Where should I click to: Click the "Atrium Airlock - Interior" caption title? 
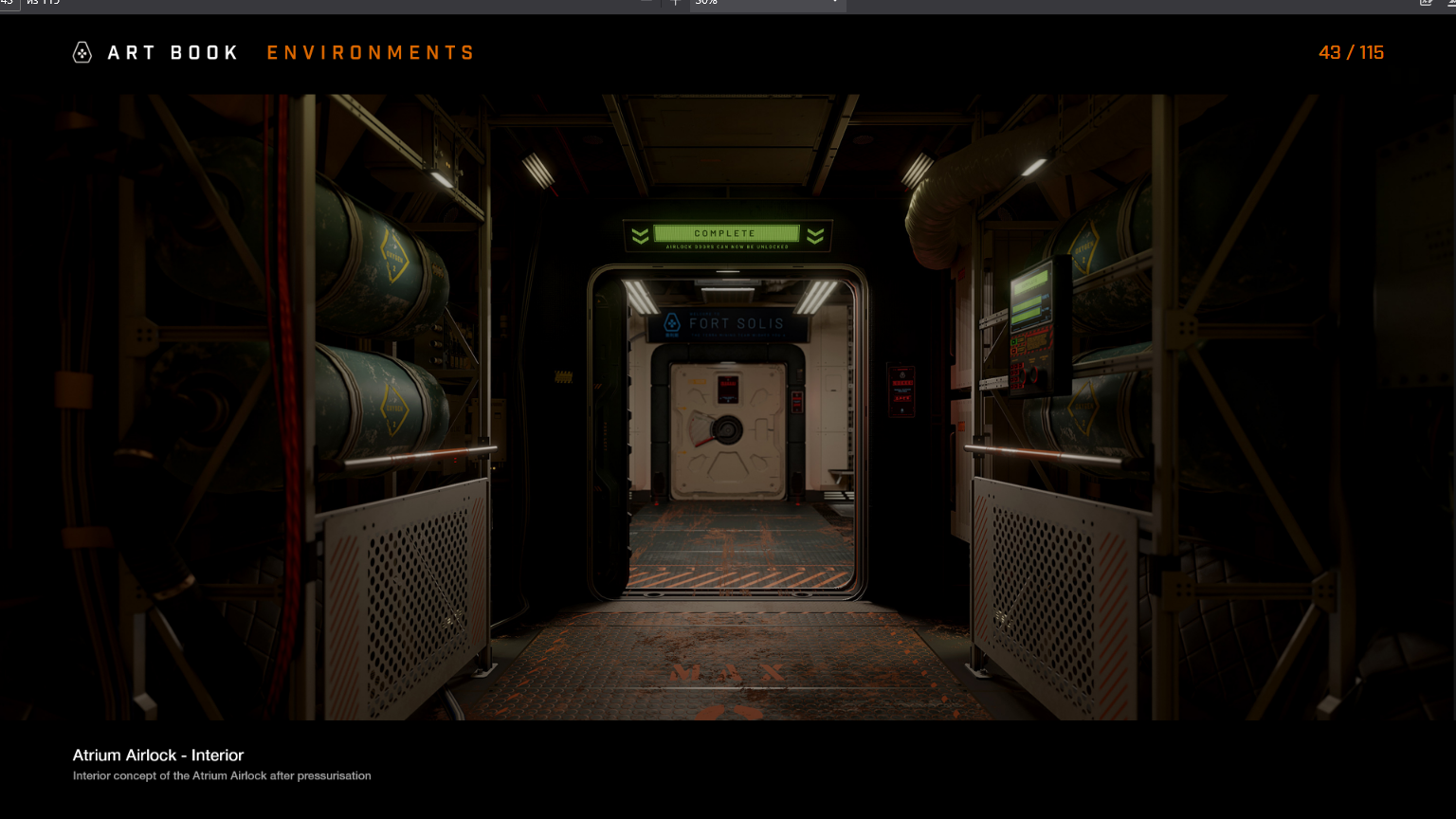(158, 755)
